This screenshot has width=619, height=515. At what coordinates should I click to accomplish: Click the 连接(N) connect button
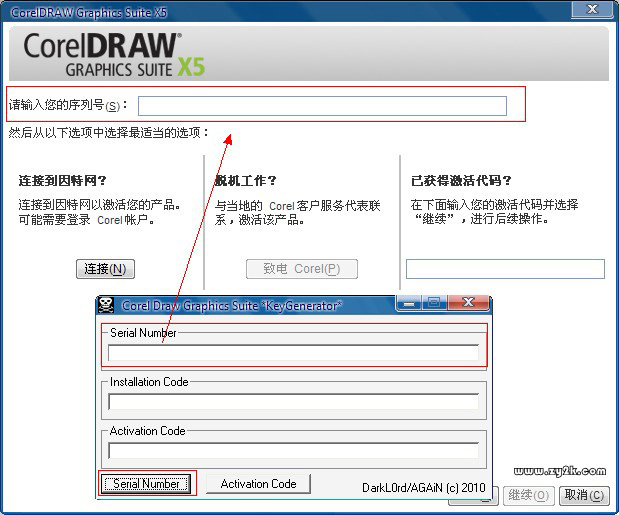pyautogui.click(x=105, y=269)
